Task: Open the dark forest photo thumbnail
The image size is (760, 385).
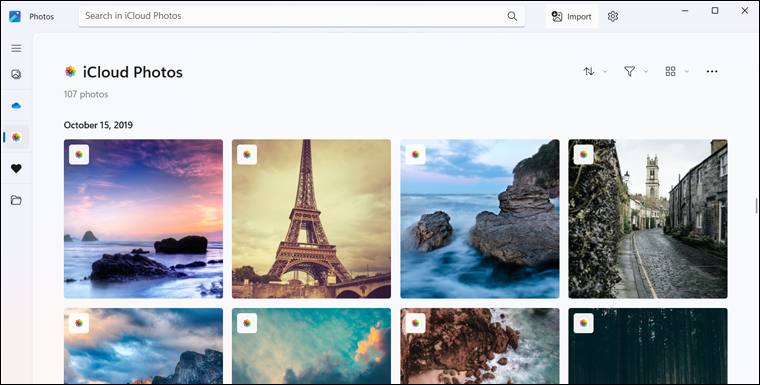Action: (648, 346)
